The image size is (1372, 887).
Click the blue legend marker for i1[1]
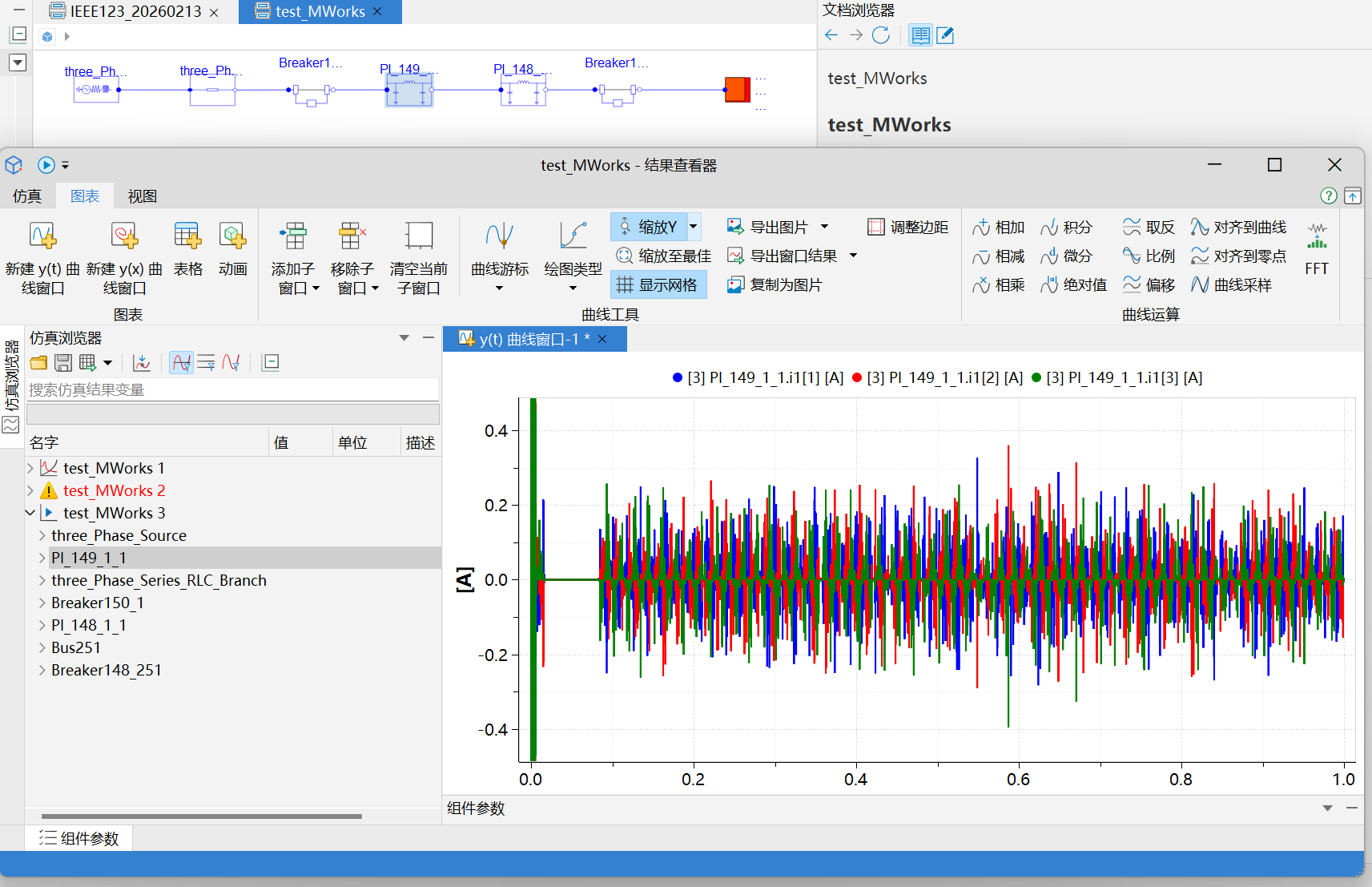click(x=678, y=377)
